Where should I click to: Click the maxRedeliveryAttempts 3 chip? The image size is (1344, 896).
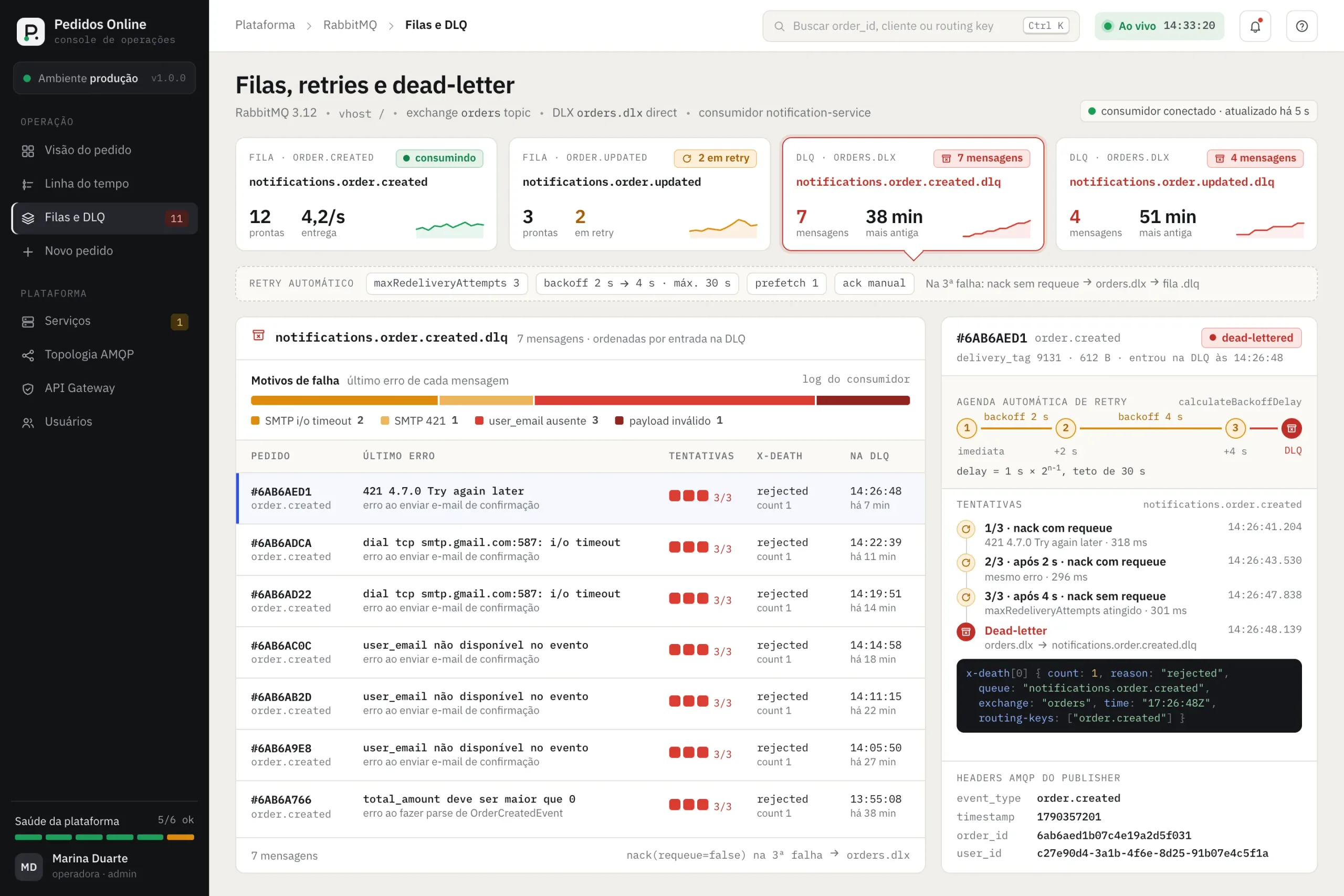[446, 283]
